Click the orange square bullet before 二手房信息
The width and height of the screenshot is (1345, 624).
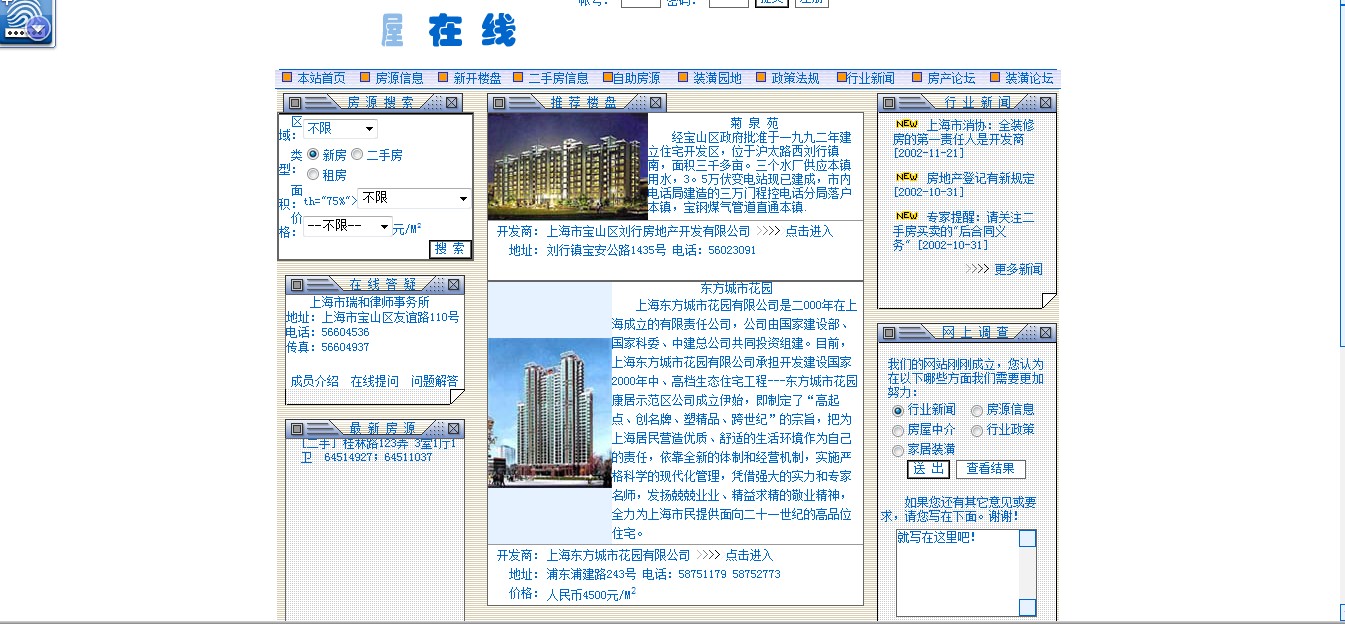pos(519,77)
